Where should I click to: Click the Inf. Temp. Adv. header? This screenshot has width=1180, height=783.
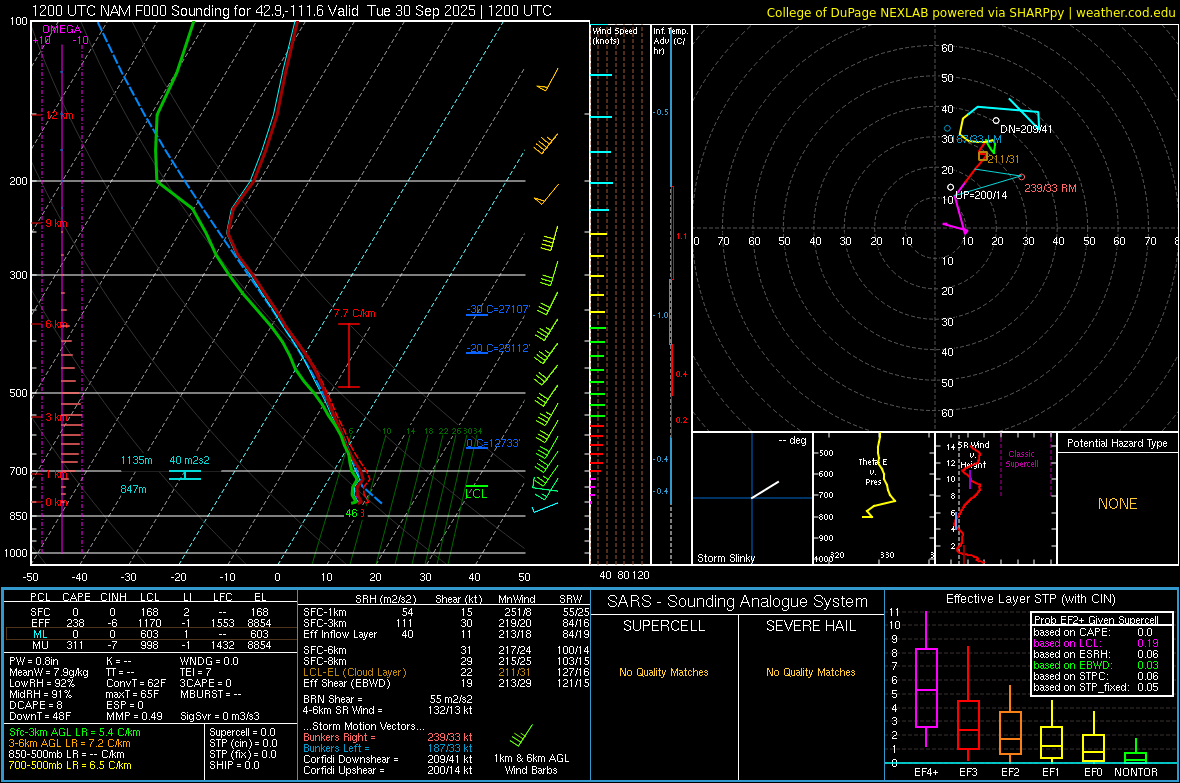coord(670,41)
